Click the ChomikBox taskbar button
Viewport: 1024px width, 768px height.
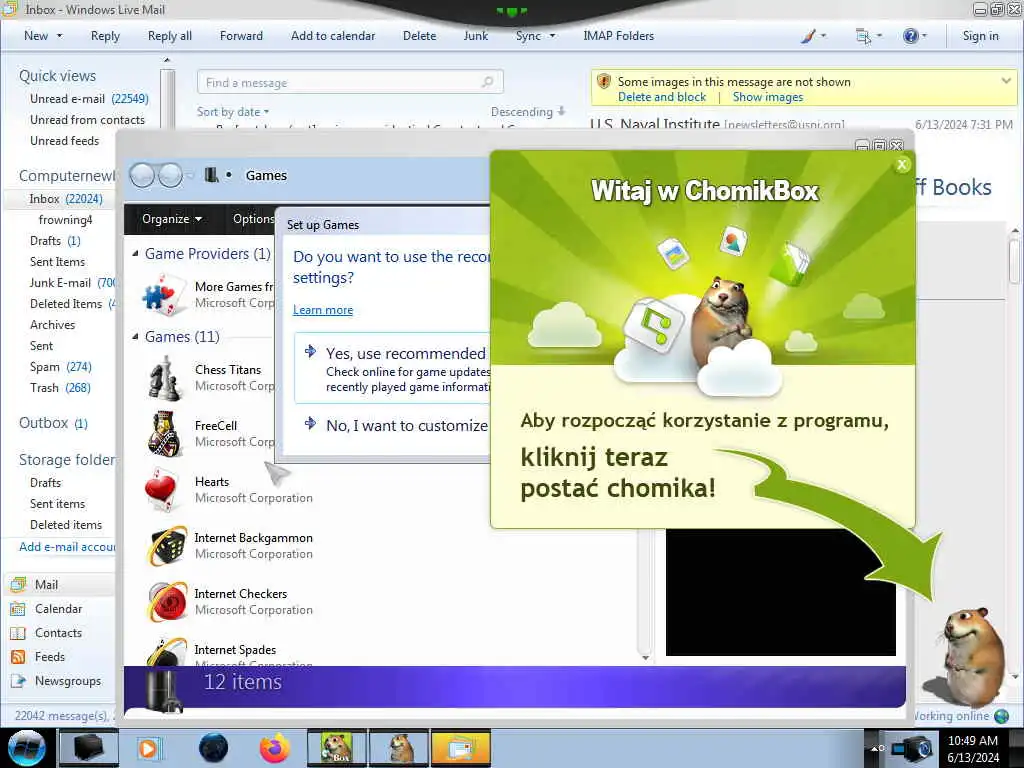(337, 748)
